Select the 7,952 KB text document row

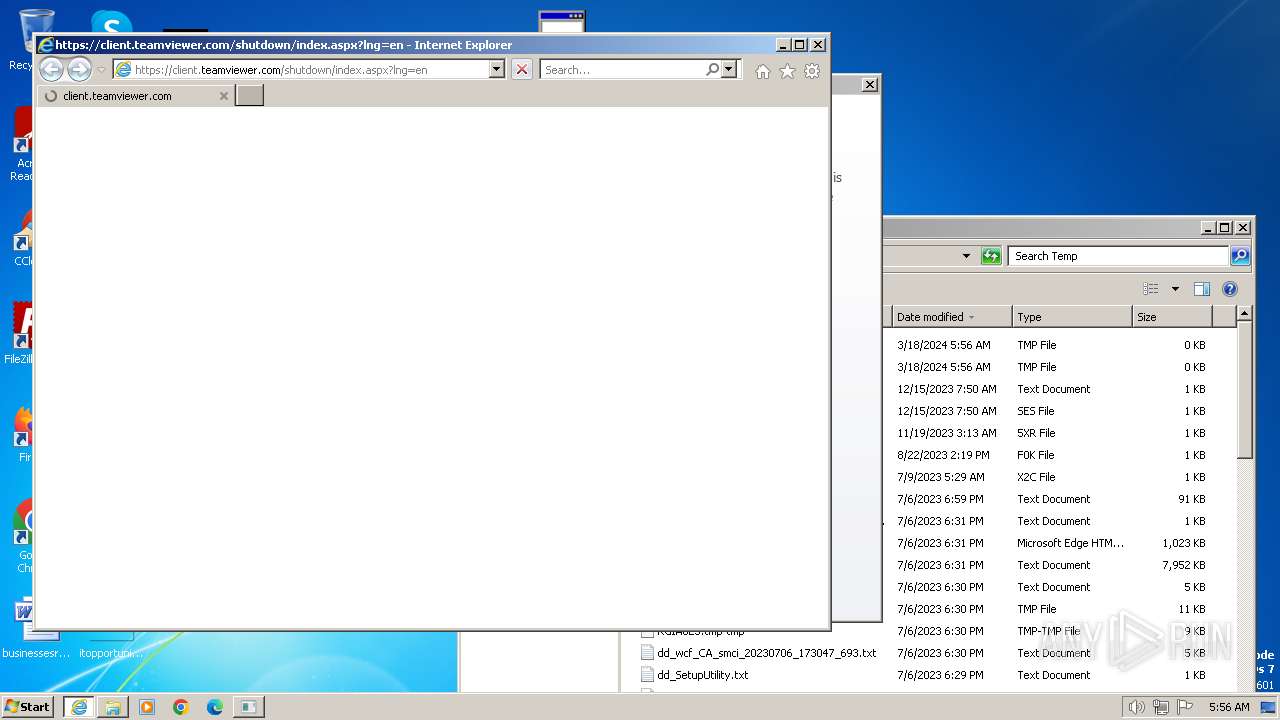pyautogui.click(x=1050, y=565)
